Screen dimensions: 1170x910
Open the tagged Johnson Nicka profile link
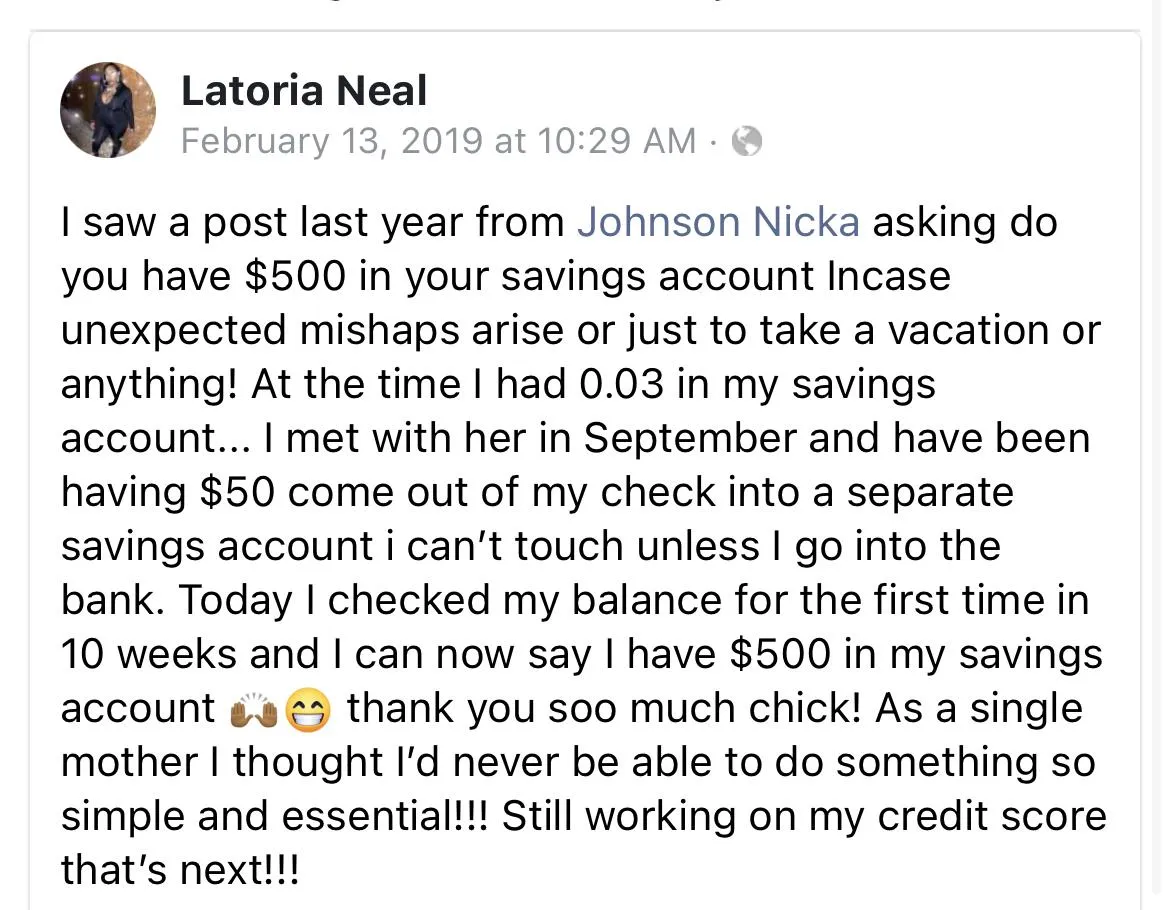718,222
